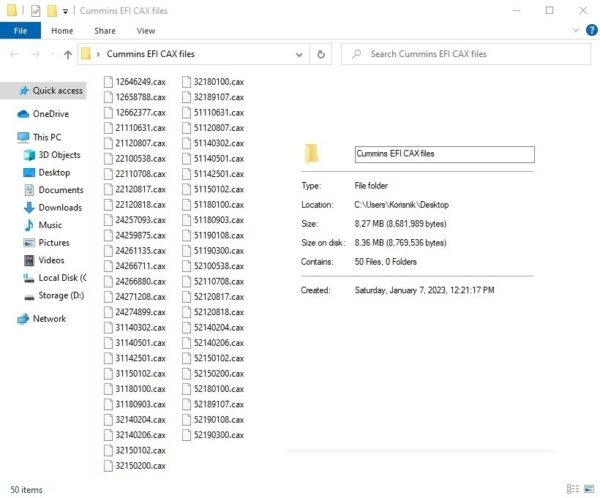Screen dimensions: 600x498
Task: Open Desktop in the sidebar
Action: pyautogui.click(x=47, y=172)
